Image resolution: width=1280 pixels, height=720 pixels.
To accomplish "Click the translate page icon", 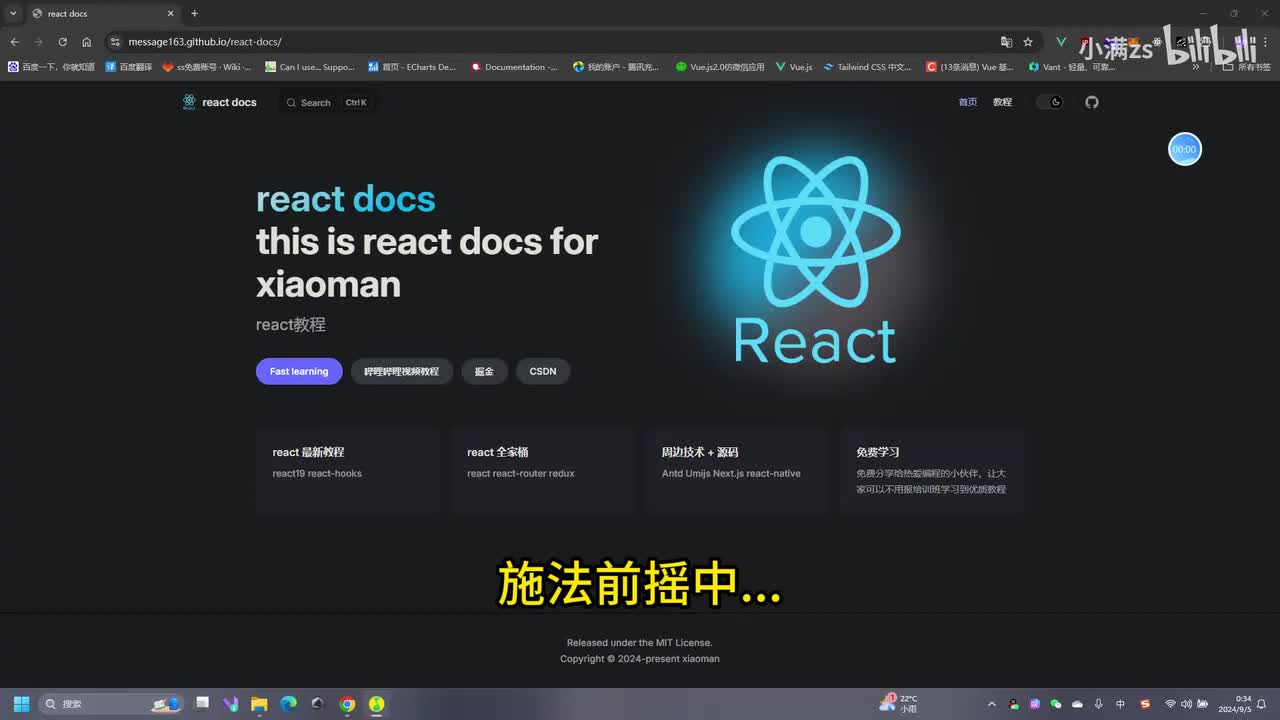I will click(x=1006, y=42).
